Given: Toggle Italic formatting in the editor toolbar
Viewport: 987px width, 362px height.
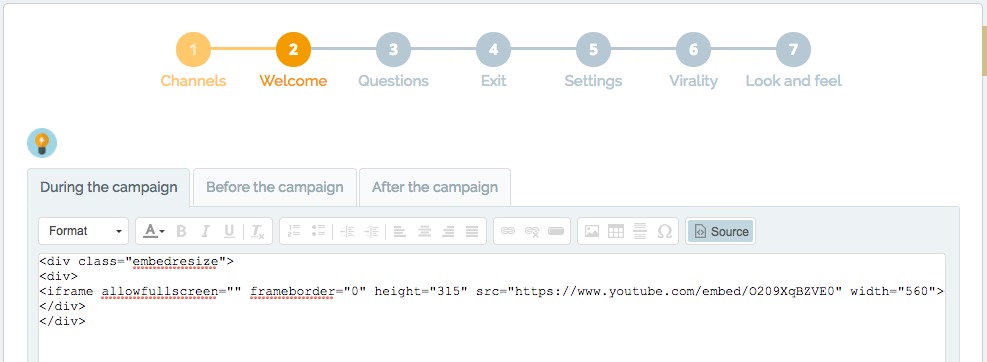Looking at the screenshot, I should click(x=205, y=231).
